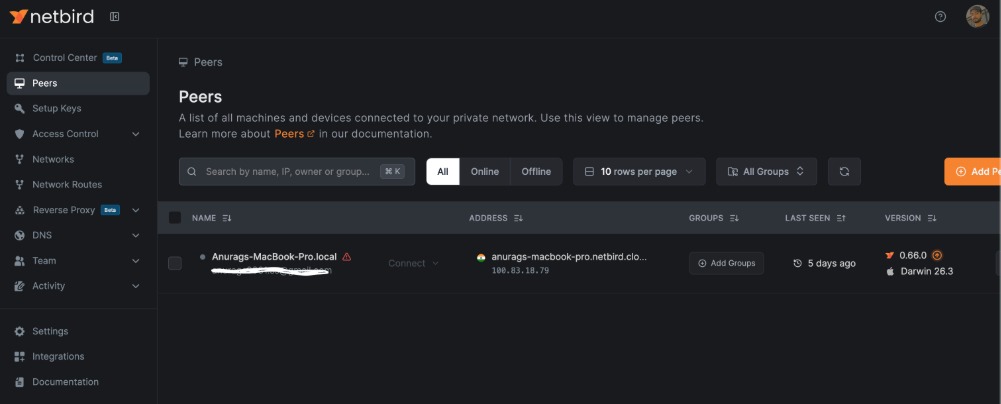1001x404 pixels.
Task: Click the external link icon beside Peers documentation
Action: 311,134
